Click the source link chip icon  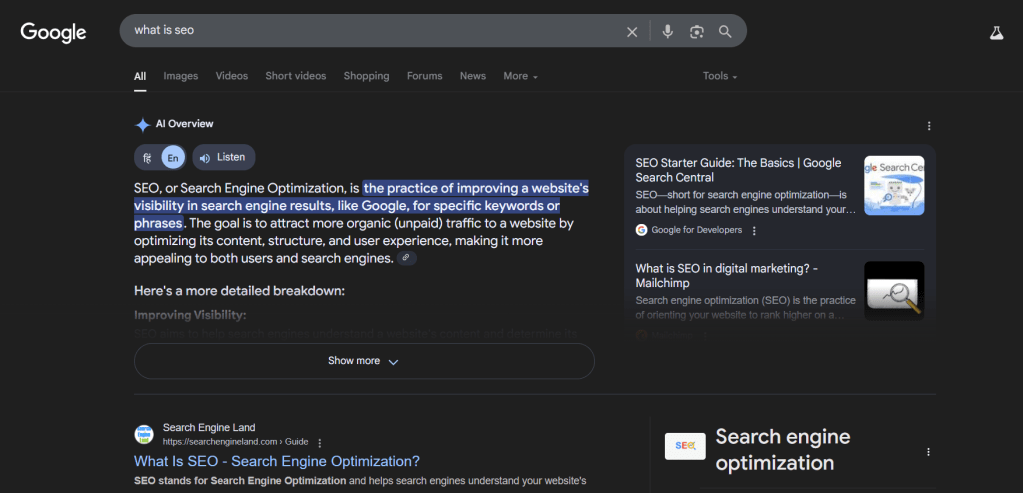(x=405, y=258)
